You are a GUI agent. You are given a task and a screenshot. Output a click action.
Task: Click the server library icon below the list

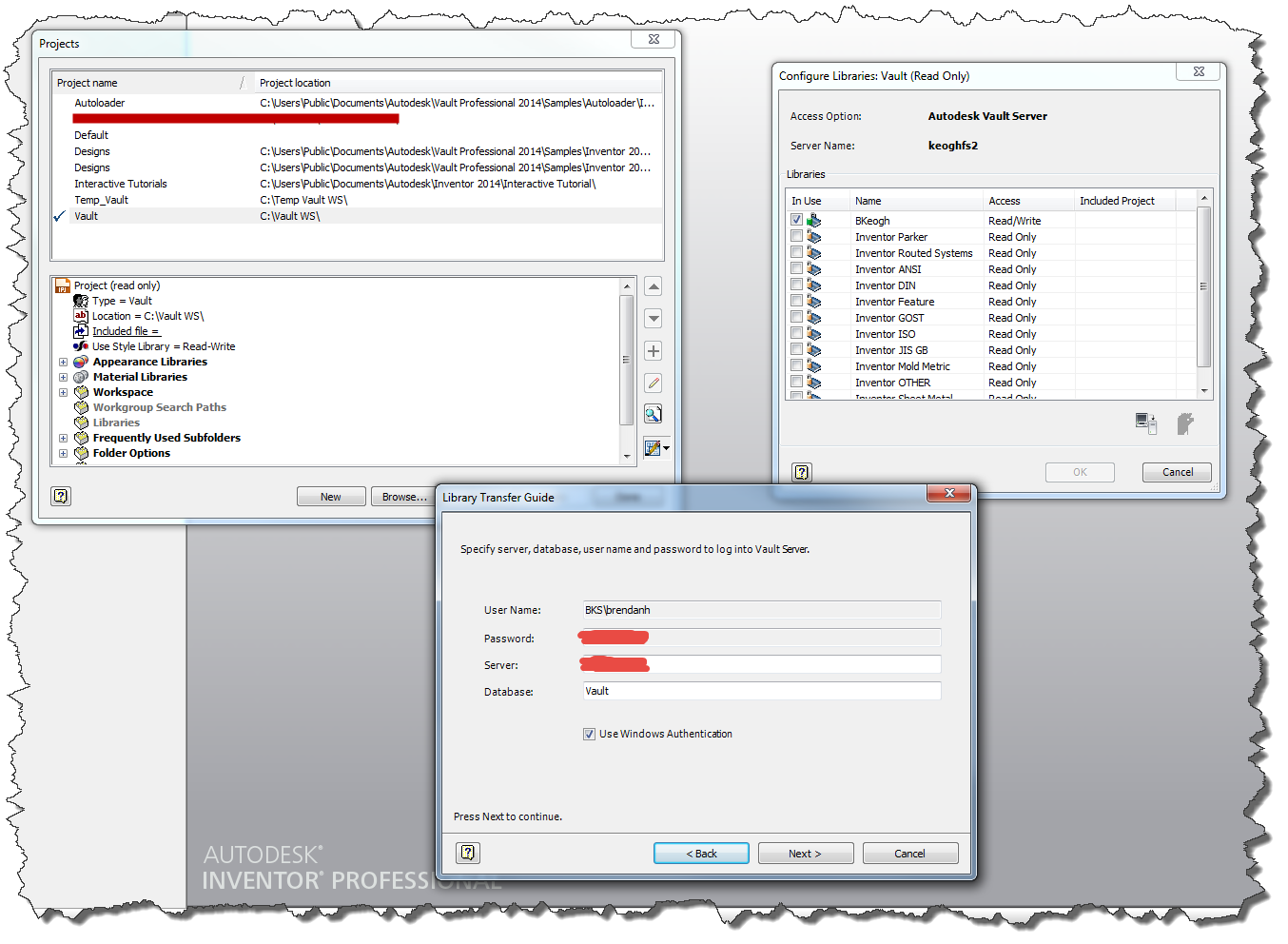pyautogui.click(x=1146, y=423)
